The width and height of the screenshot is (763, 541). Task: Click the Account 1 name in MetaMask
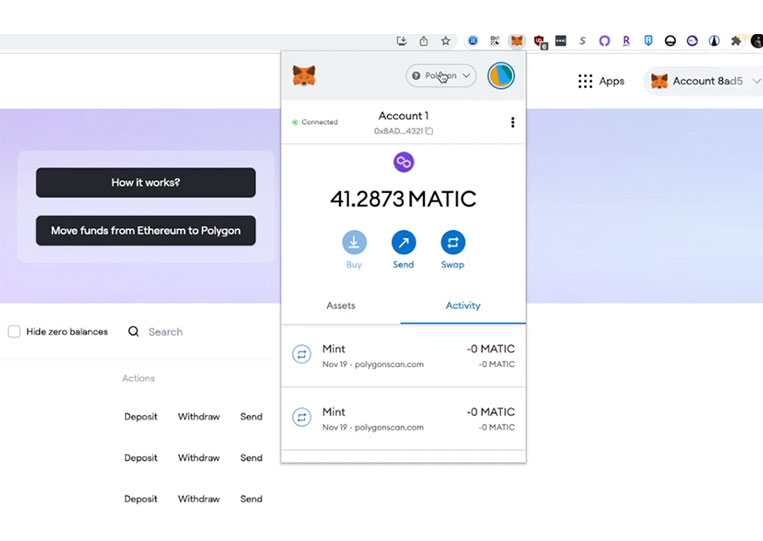point(403,116)
